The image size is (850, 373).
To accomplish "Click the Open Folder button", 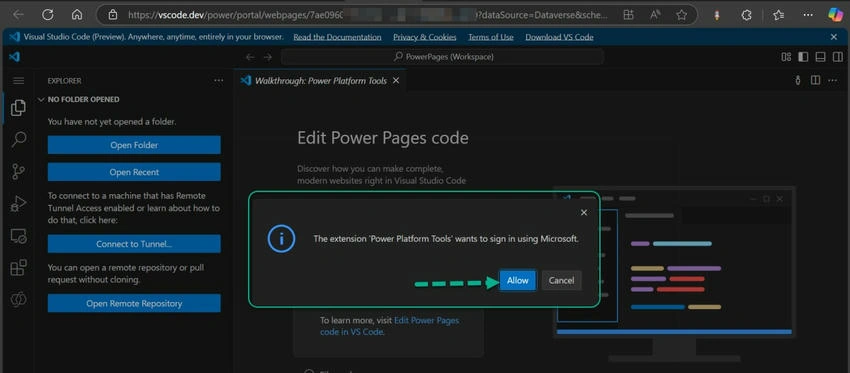I will point(134,145).
